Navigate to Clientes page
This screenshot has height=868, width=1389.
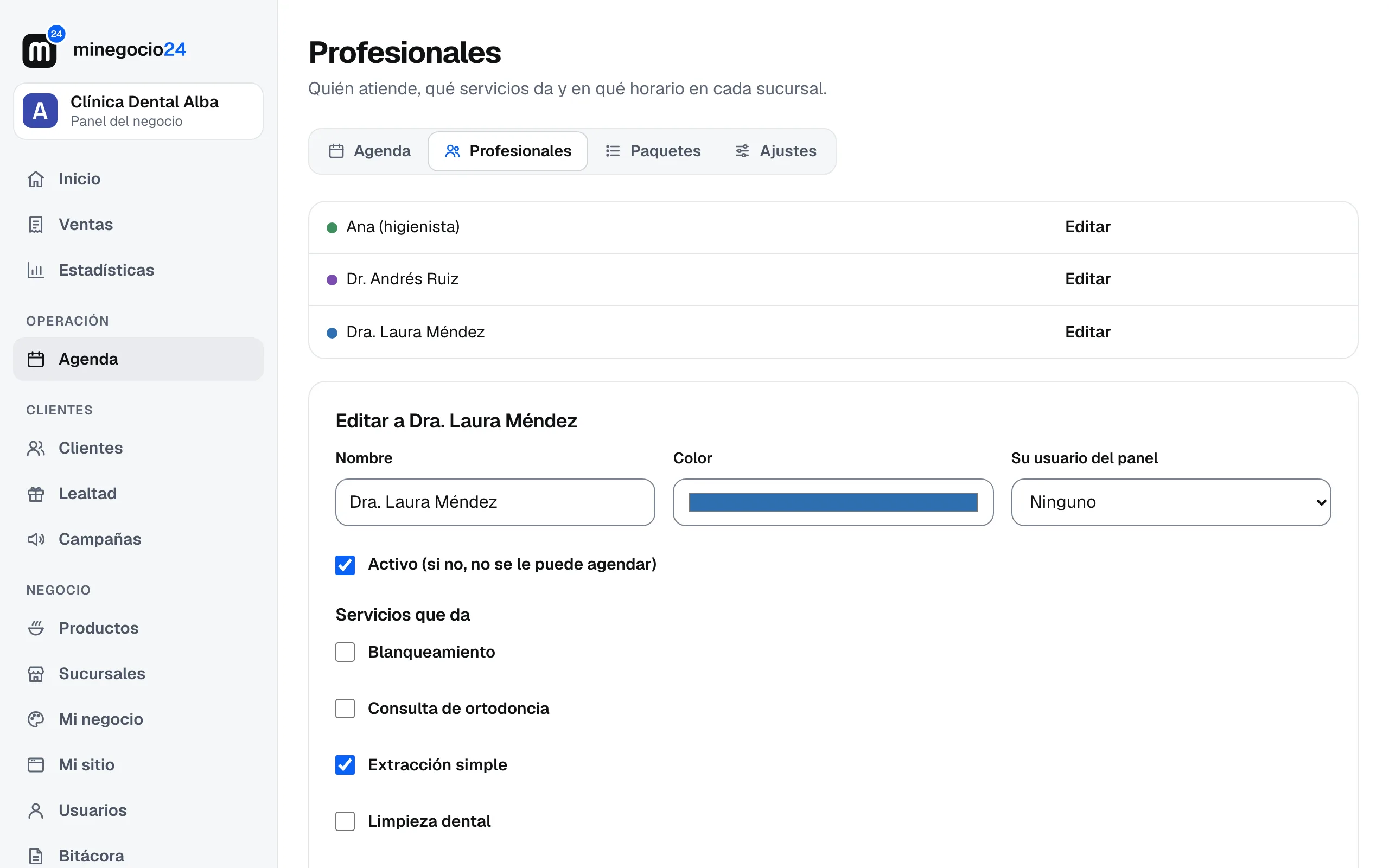[138, 448]
